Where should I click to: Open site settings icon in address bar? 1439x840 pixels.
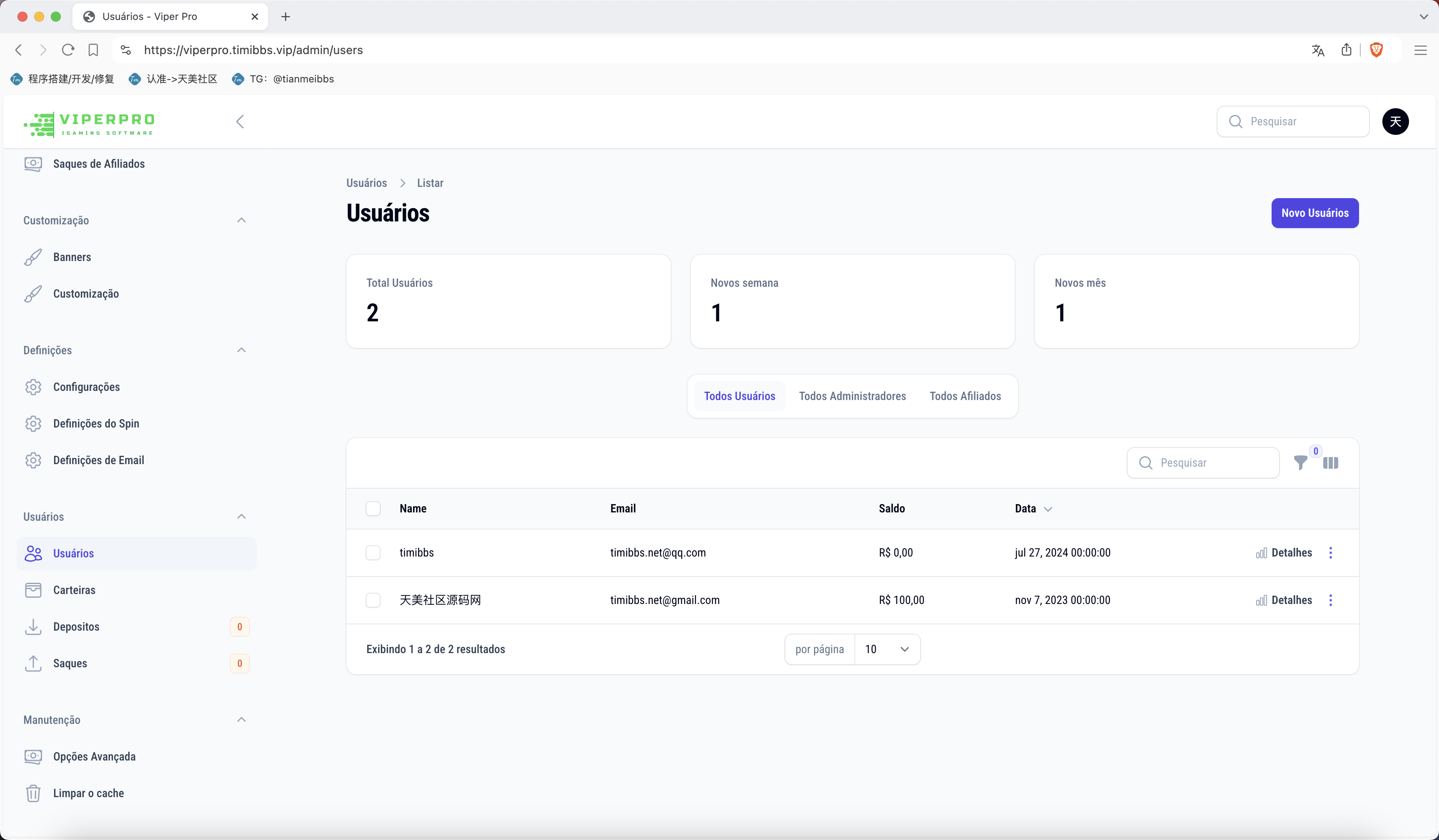(x=126, y=50)
